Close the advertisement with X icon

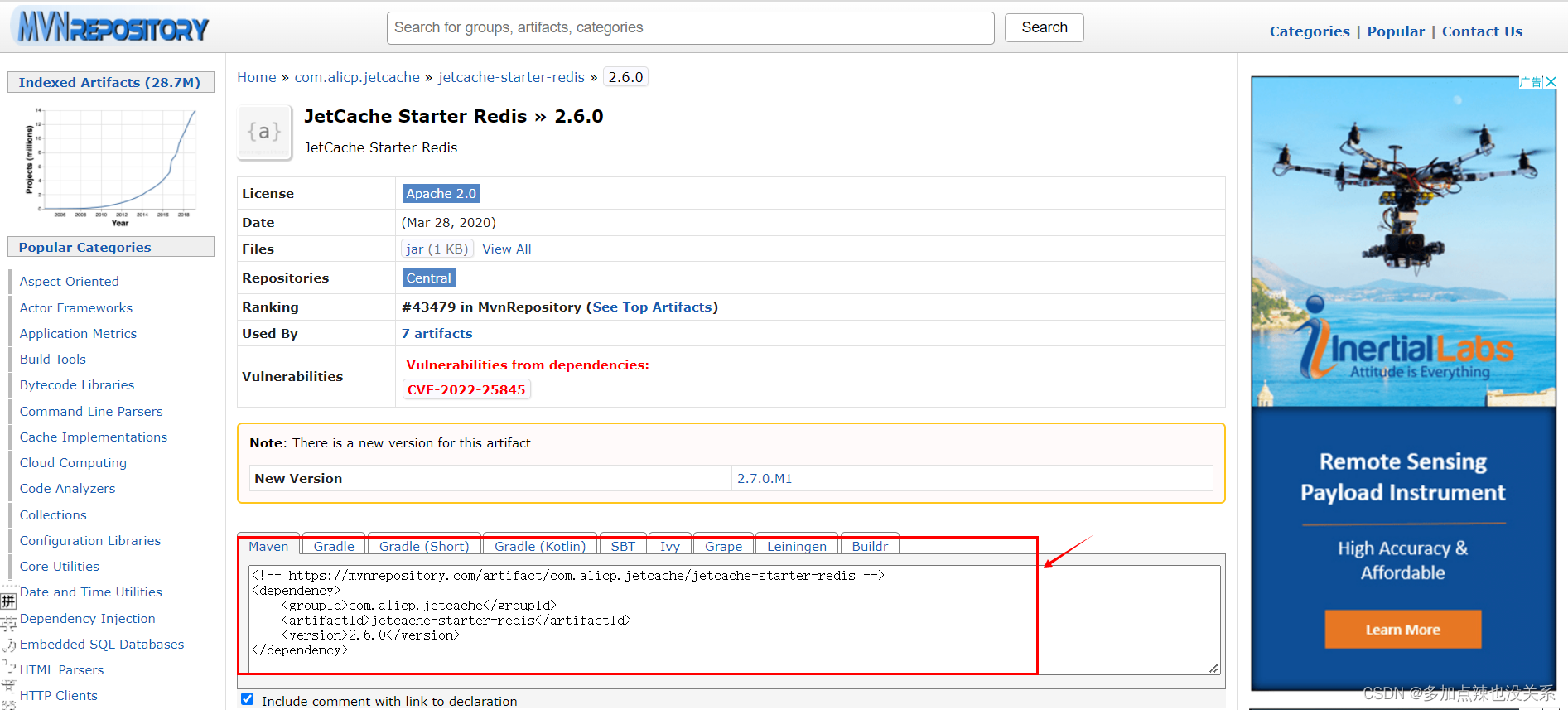(1551, 82)
